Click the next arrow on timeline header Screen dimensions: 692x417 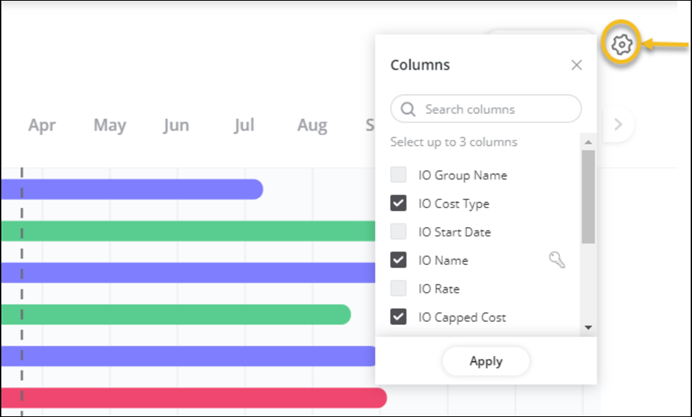618,125
